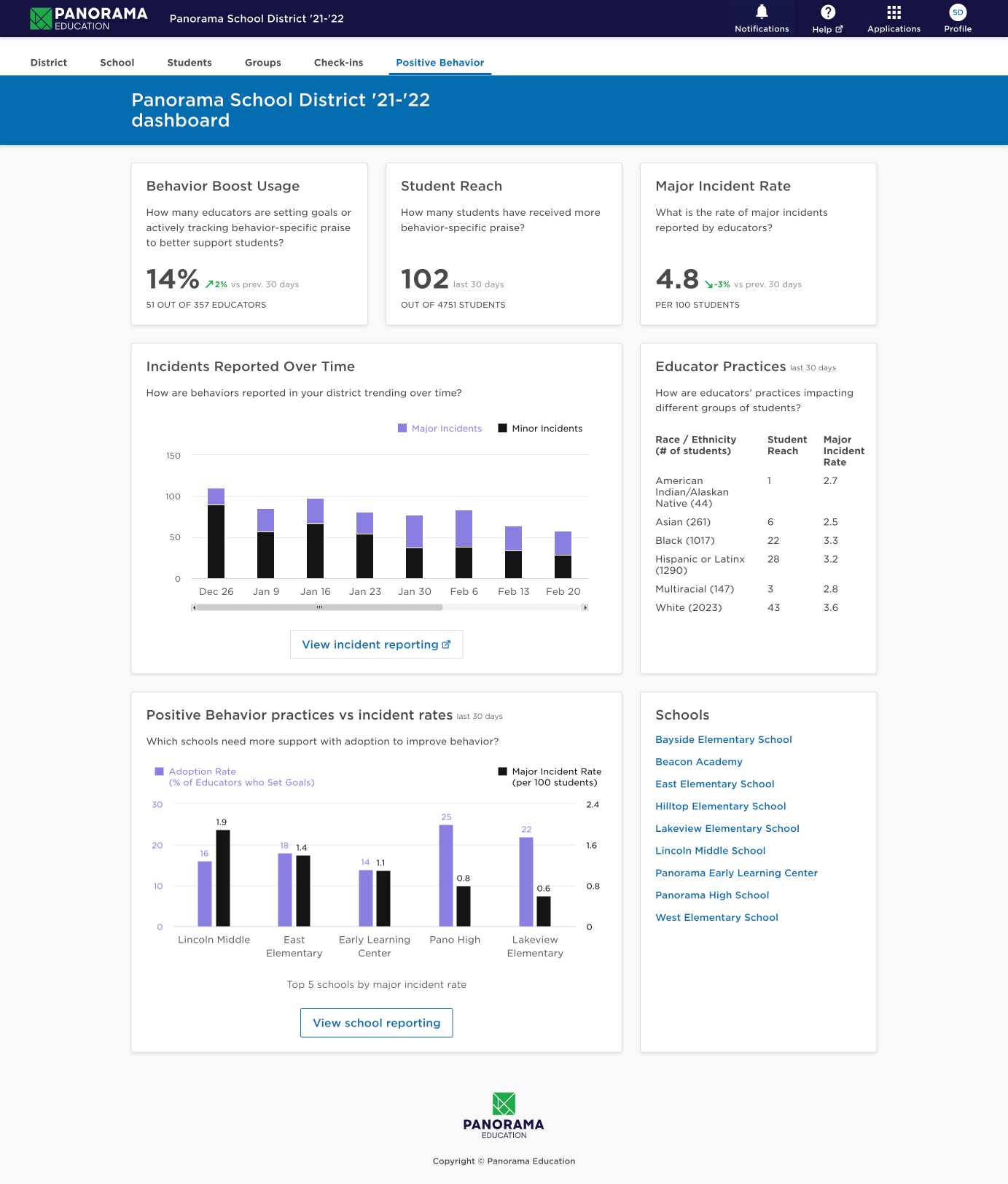Click the Feb 6 purple major incidents bar
Screen dimensions: 1008x1184
click(464, 529)
